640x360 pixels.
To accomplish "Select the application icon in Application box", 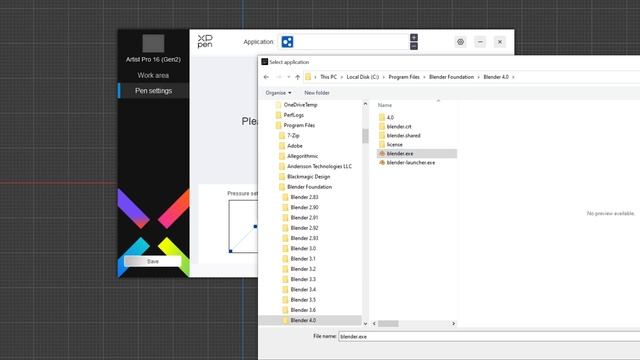I will [287, 42].
